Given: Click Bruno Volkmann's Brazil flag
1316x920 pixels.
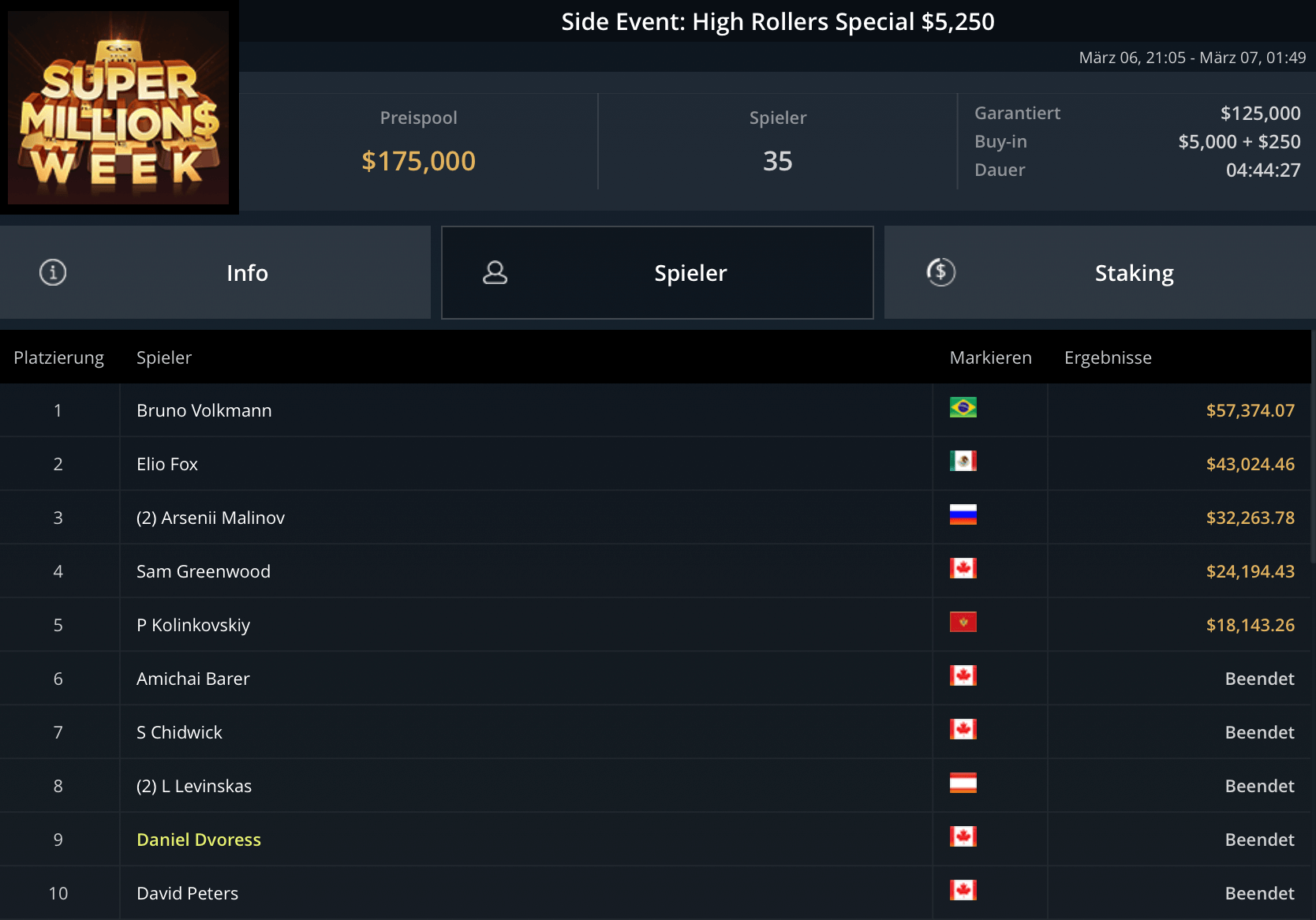Looking at the screenshot, I should (963, 407).
